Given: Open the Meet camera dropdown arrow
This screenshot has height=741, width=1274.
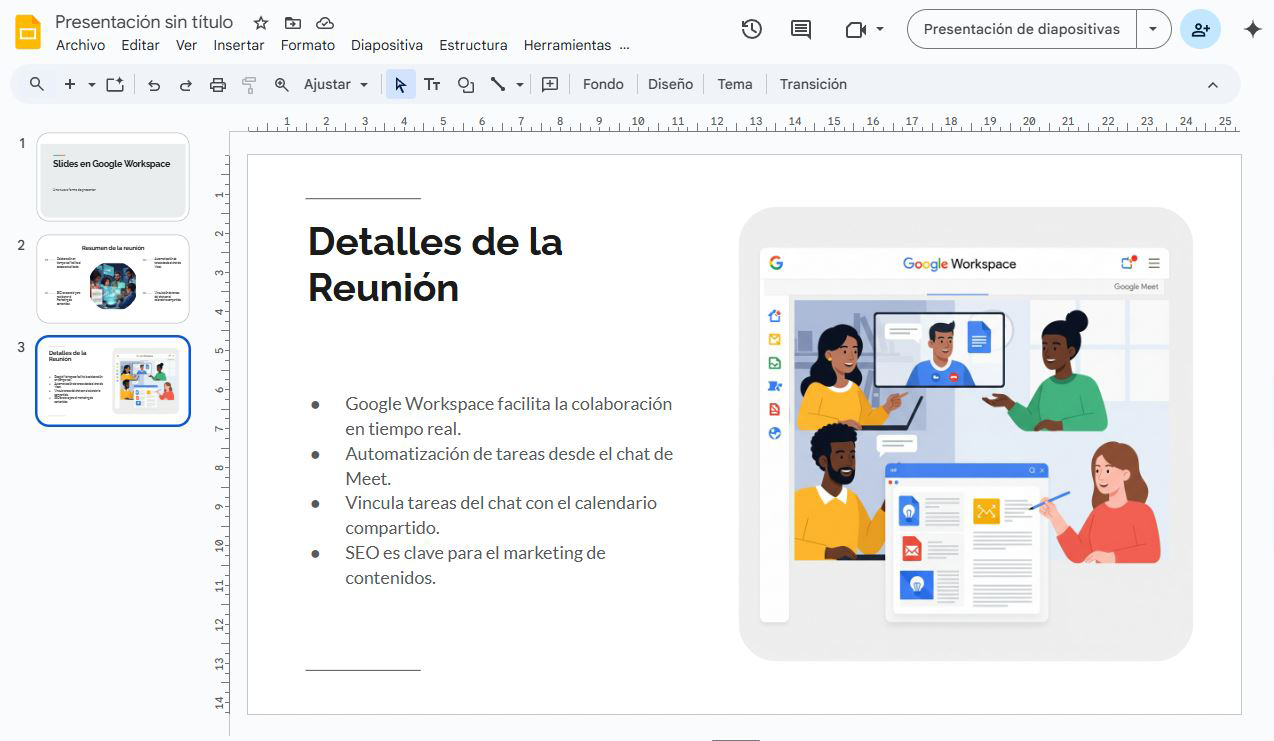Looking at the screenshot, I should tap(880, 29).
